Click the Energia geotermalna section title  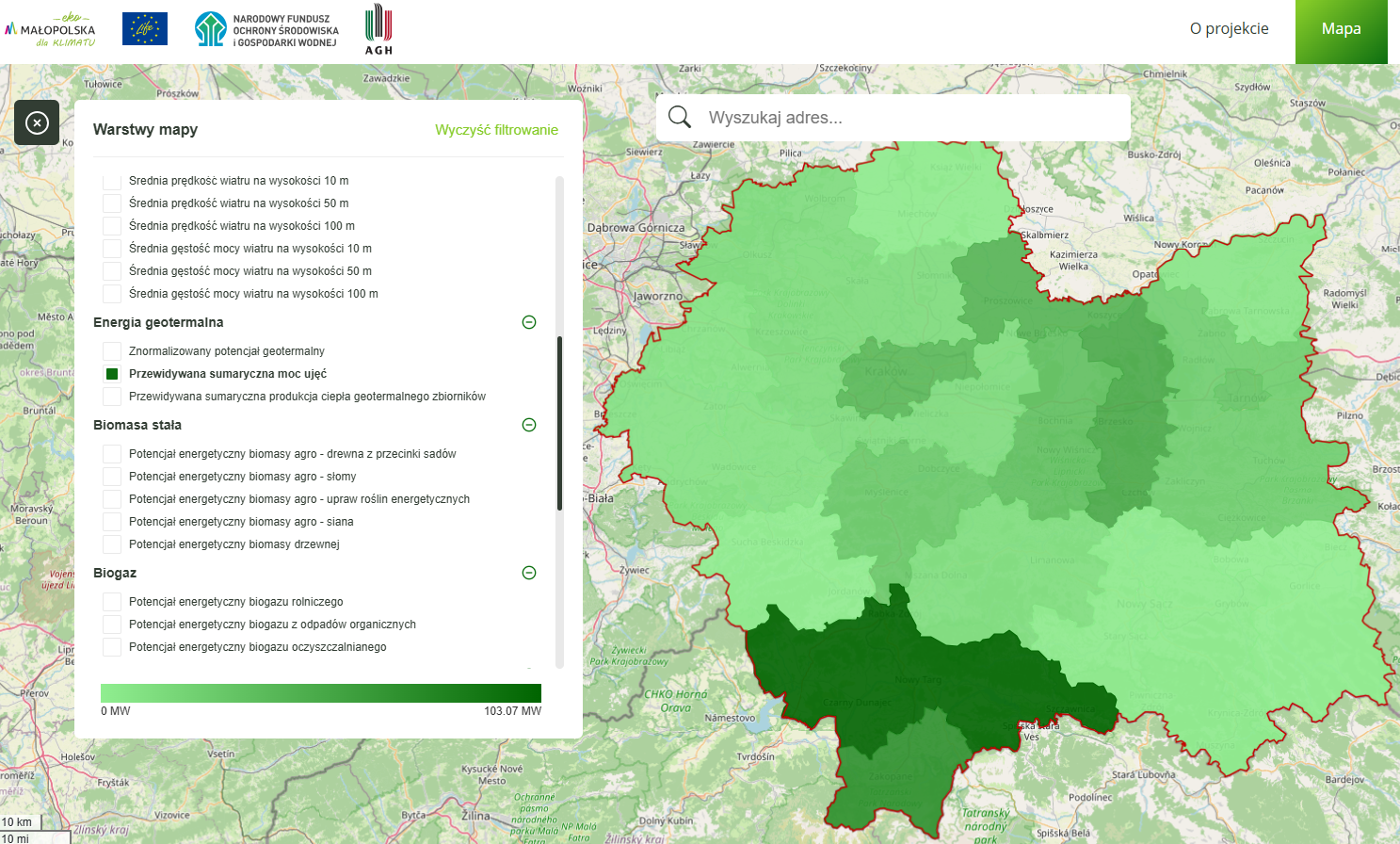[158, 322]
